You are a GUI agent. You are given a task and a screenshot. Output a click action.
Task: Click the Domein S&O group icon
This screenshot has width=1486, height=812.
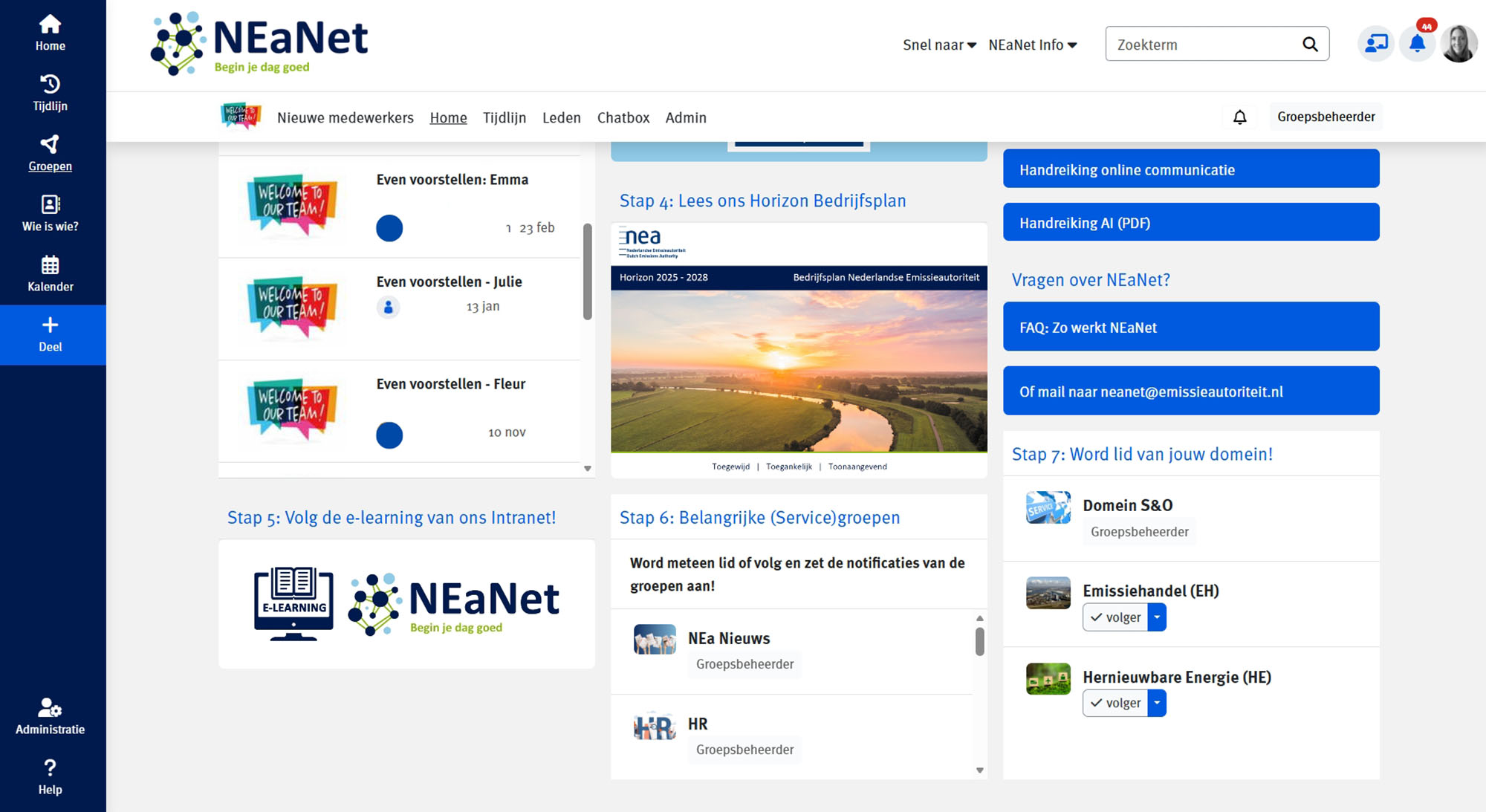[x=1048, y=507]
